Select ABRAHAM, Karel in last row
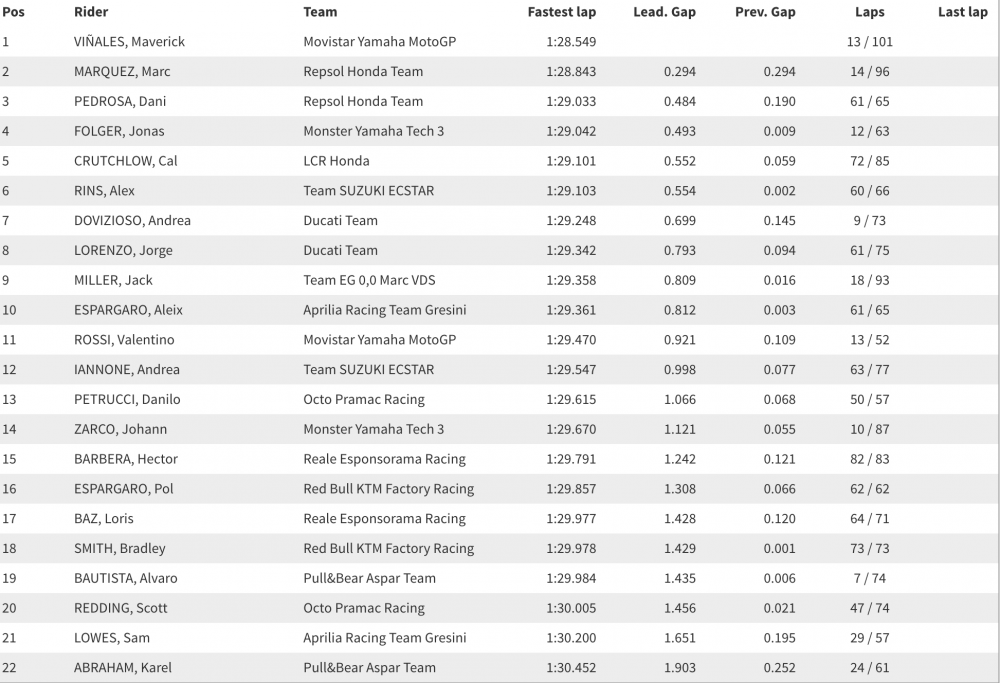 pos(120,668)
